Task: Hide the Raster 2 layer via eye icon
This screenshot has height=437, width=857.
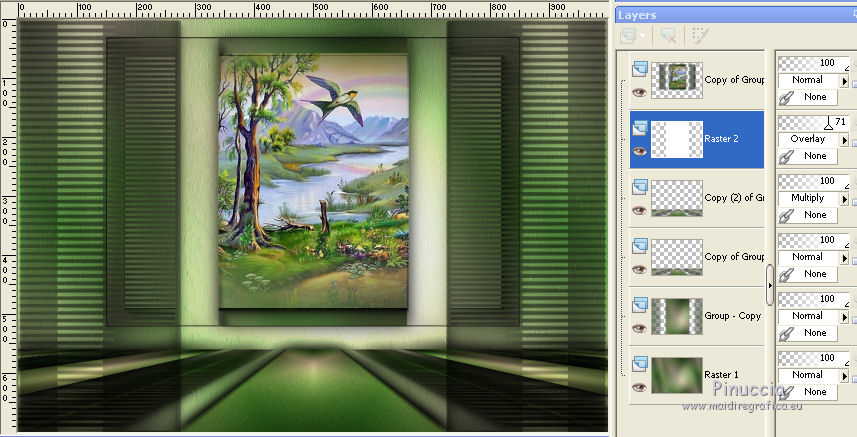Action: (639, 151)
